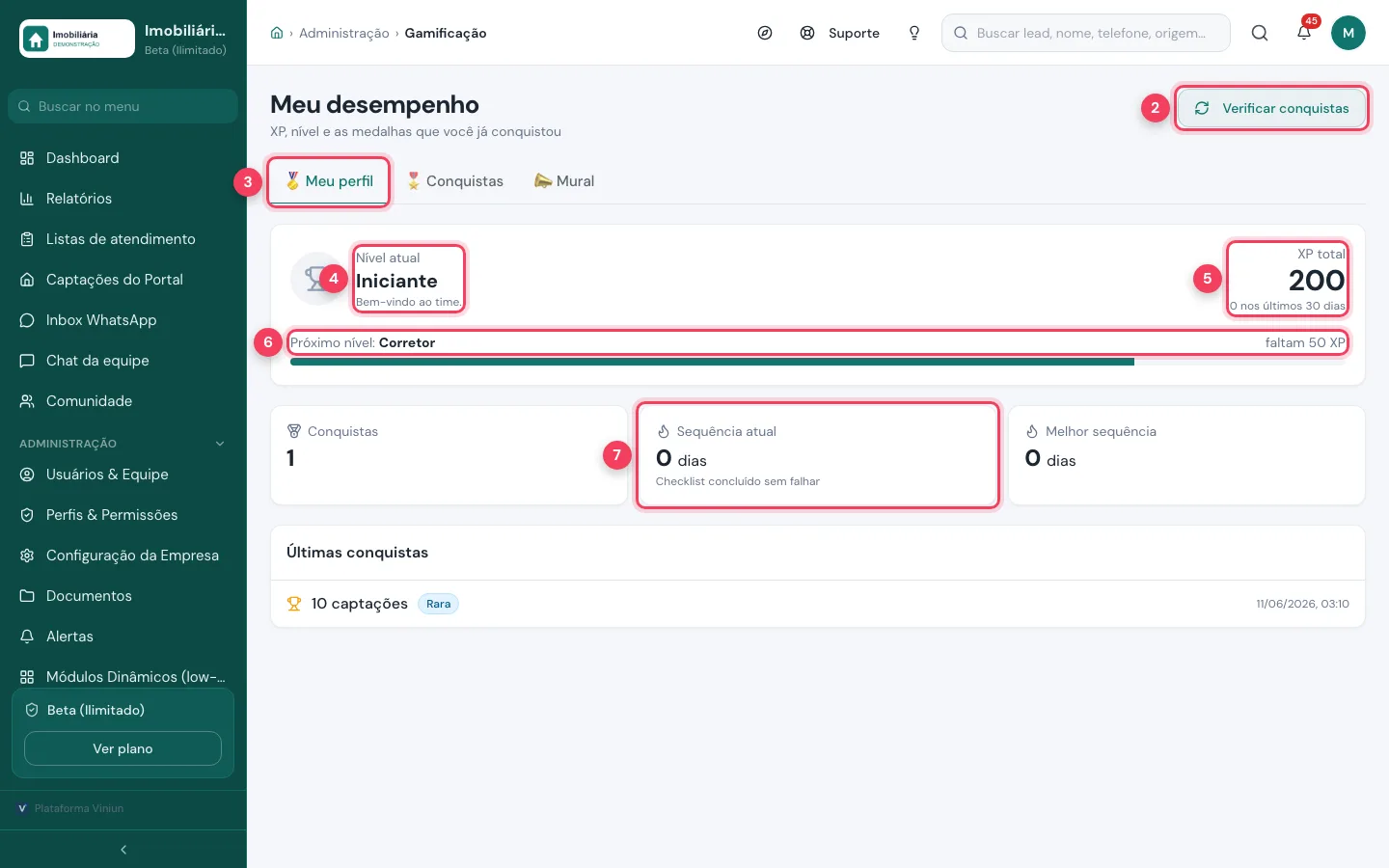The height and width of the screenshot is (868, 1389).
Task: Click 'faltam 50 XP' text
Action: 1305,342
